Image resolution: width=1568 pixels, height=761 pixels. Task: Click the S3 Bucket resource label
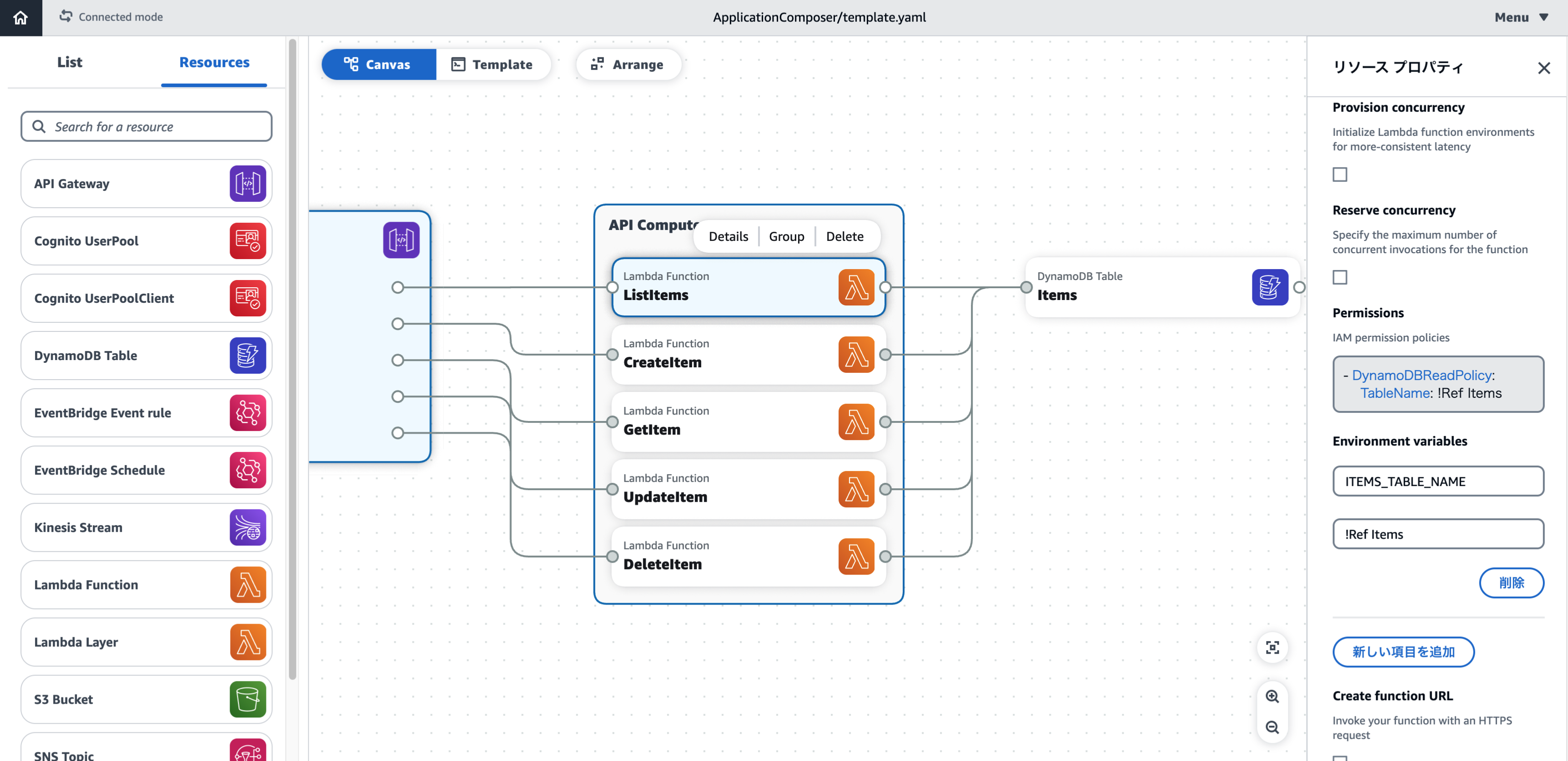[63, 700]
